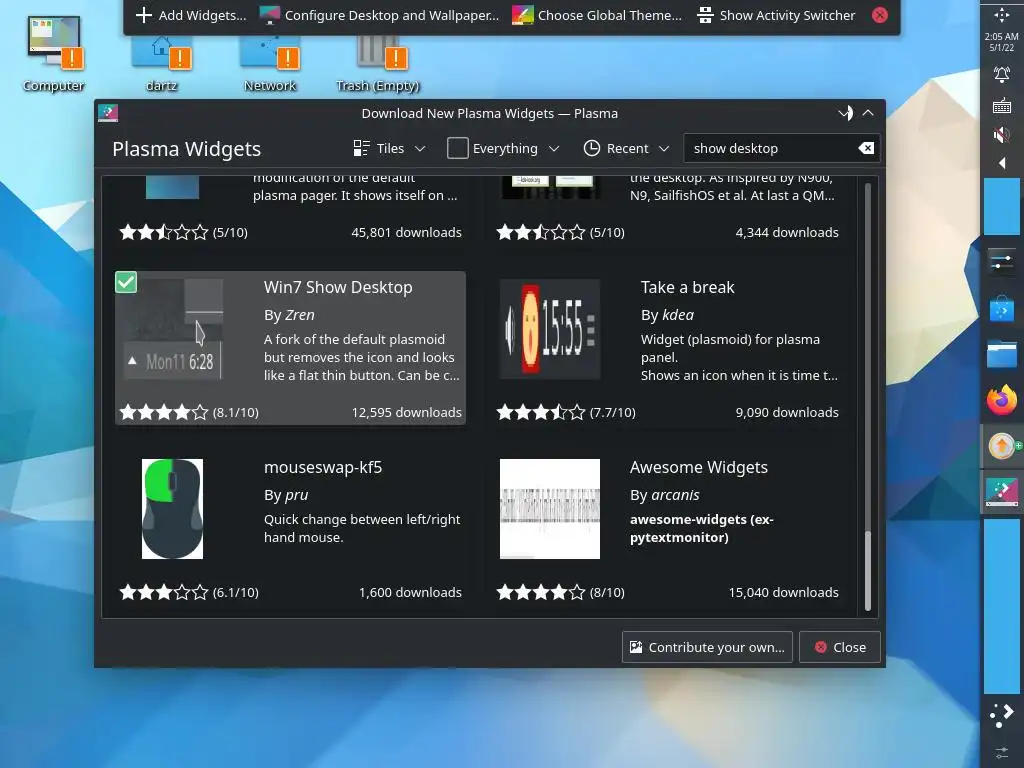
Task: Click the Win7 Show Desktop preview thumbnail
Action: pos(173,328)
